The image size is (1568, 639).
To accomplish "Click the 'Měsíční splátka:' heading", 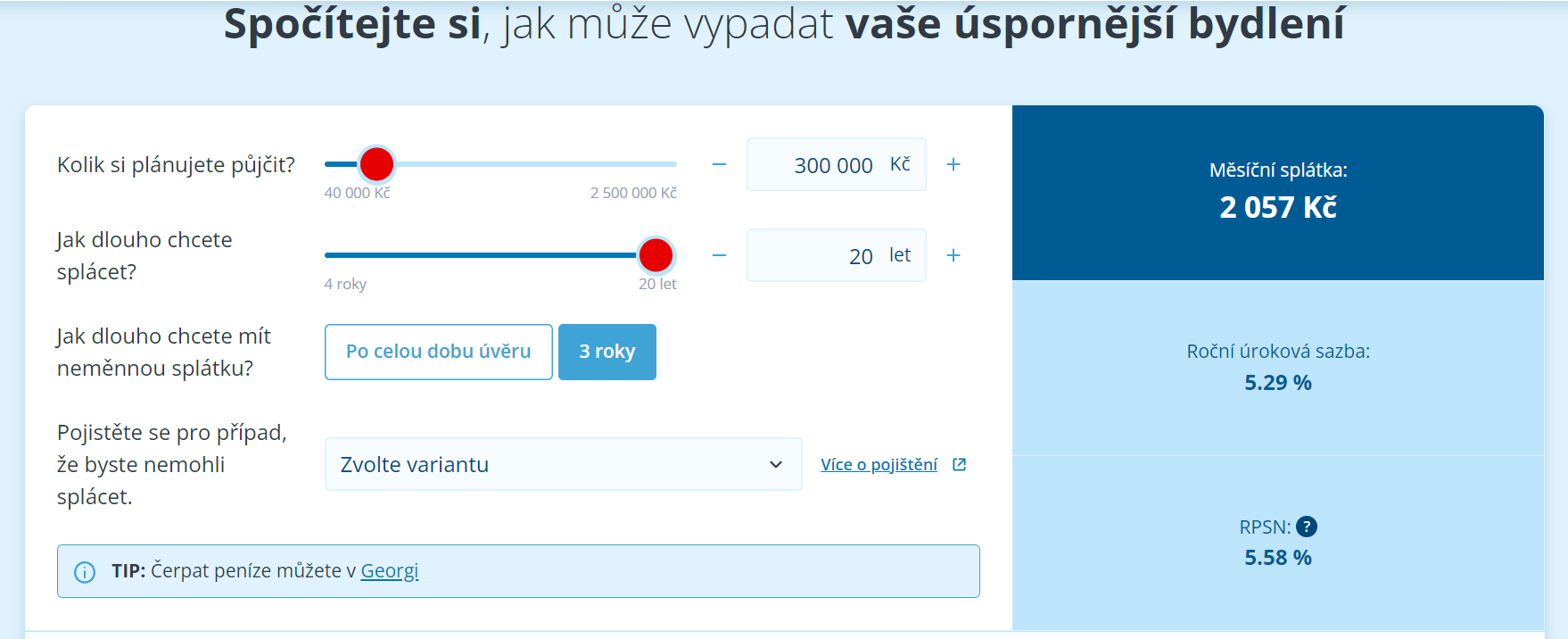I will 1278,170.
